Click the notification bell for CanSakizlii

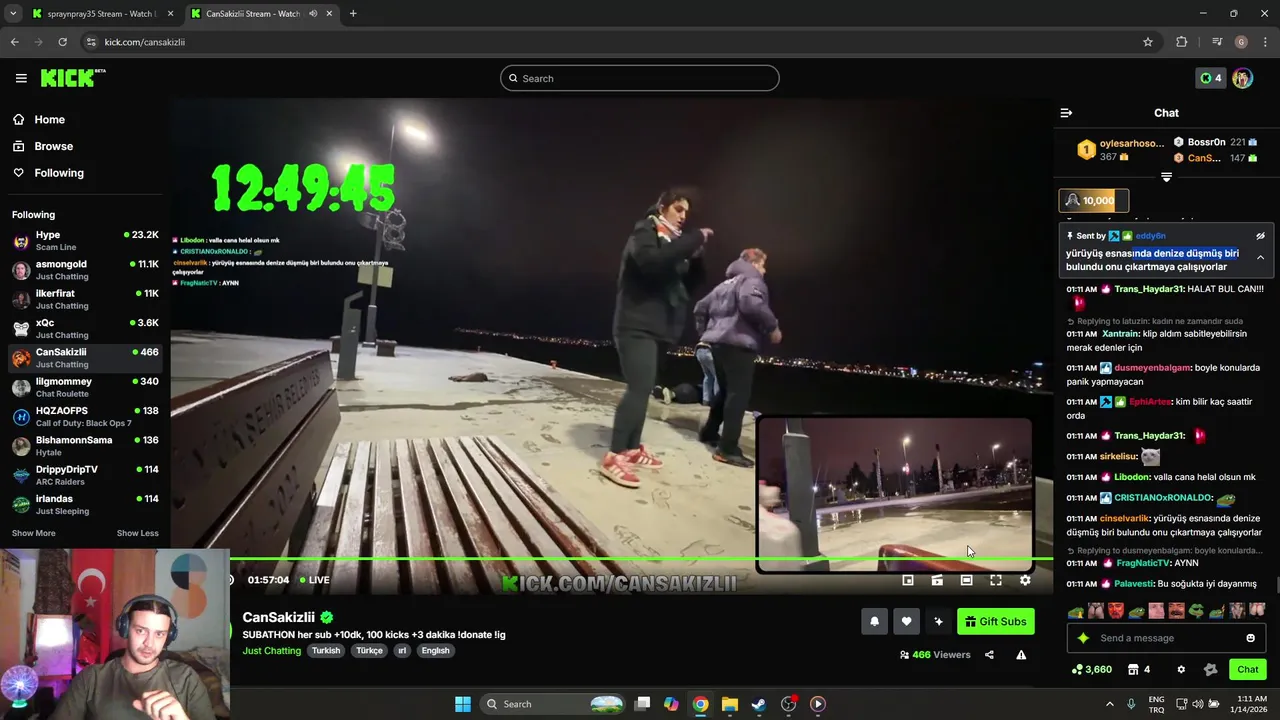874,621
